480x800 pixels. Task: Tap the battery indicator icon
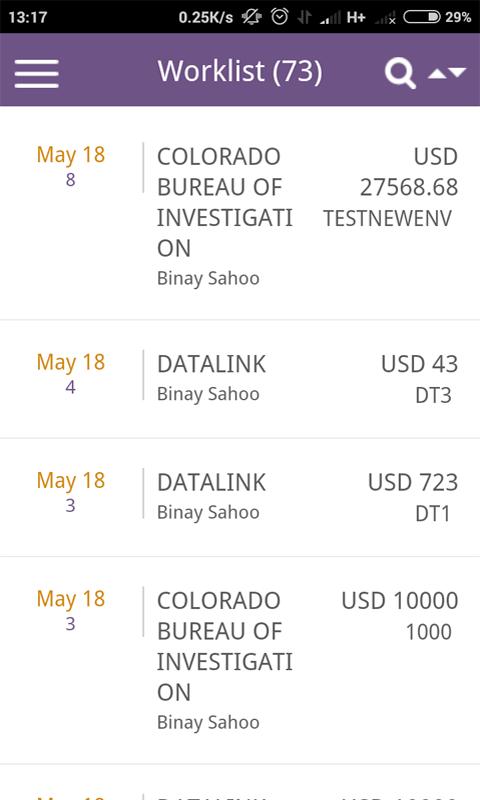pos(422,17)
